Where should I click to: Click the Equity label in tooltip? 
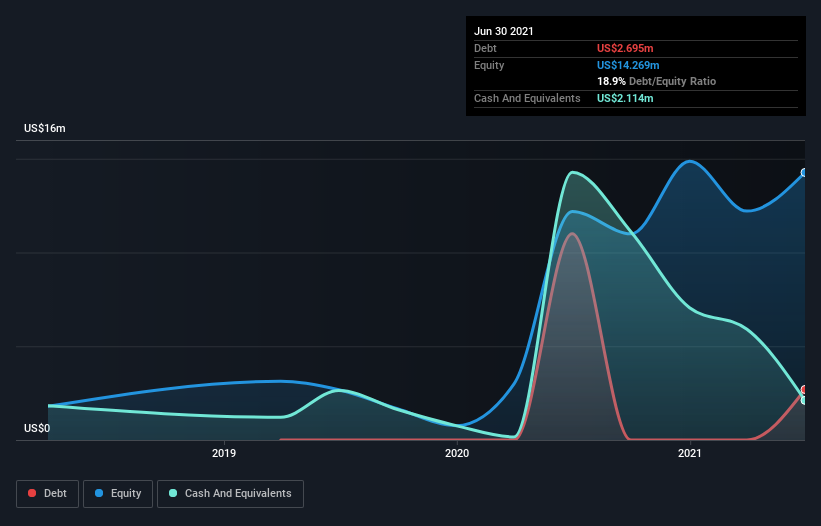pos(489,65)
